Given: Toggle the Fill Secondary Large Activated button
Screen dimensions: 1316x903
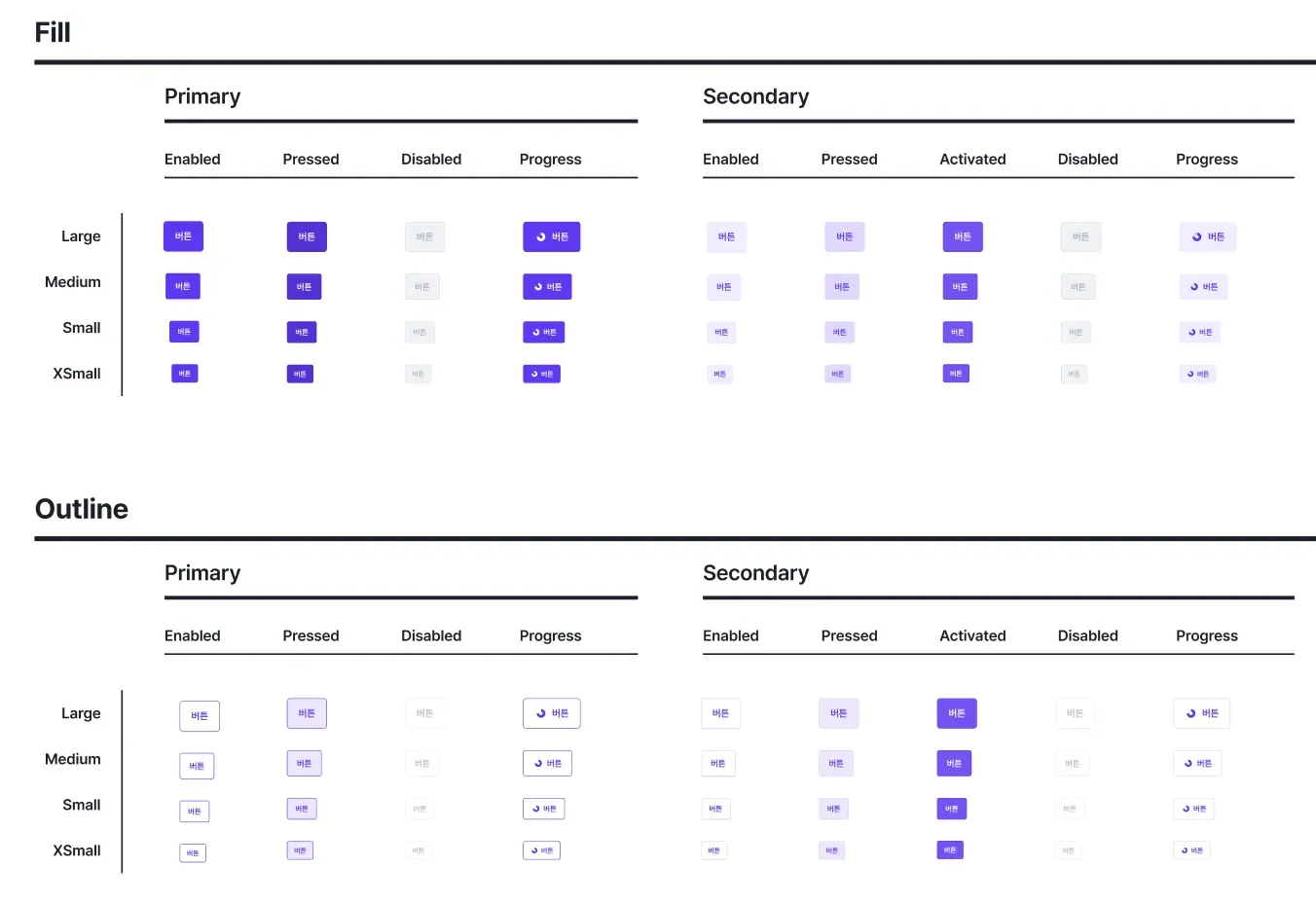Looking at the screenshot, I should click(962, 237).
